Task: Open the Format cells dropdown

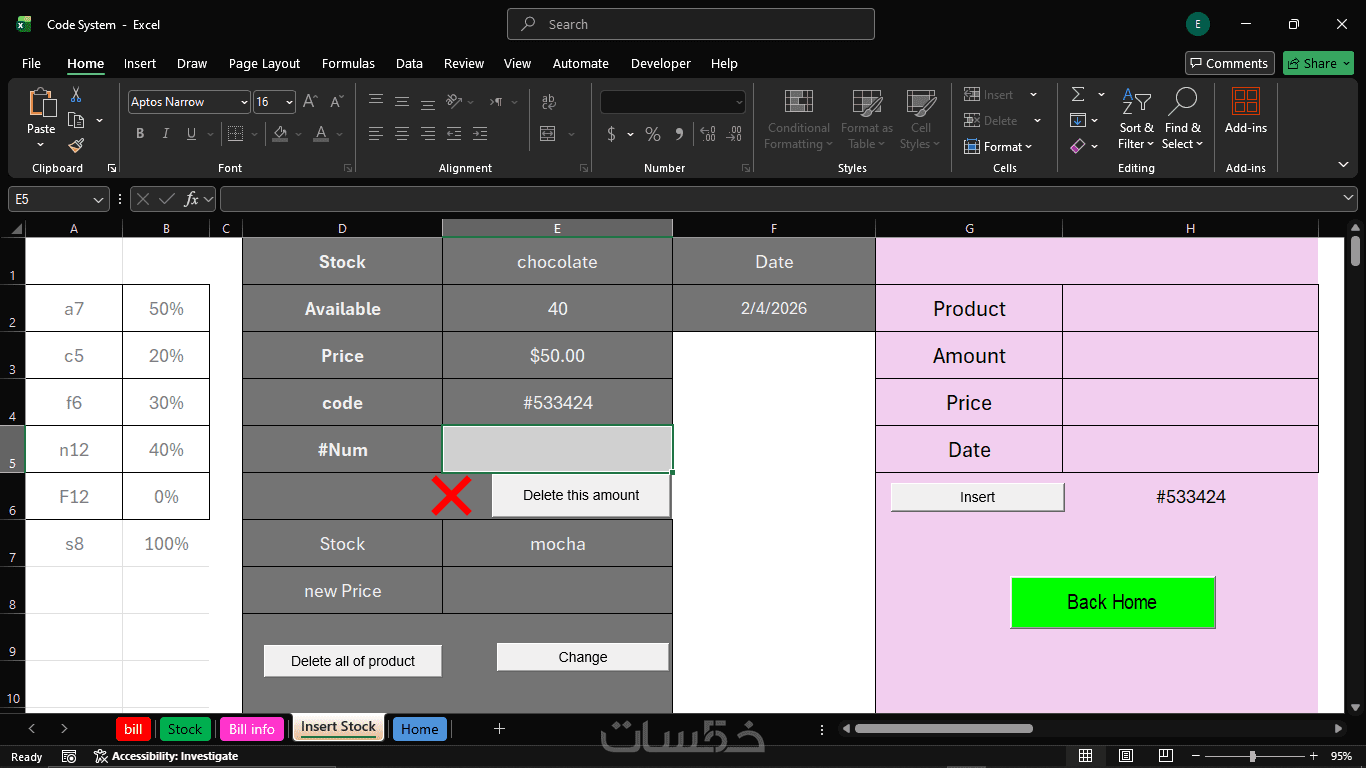Action: pos(998,147)
